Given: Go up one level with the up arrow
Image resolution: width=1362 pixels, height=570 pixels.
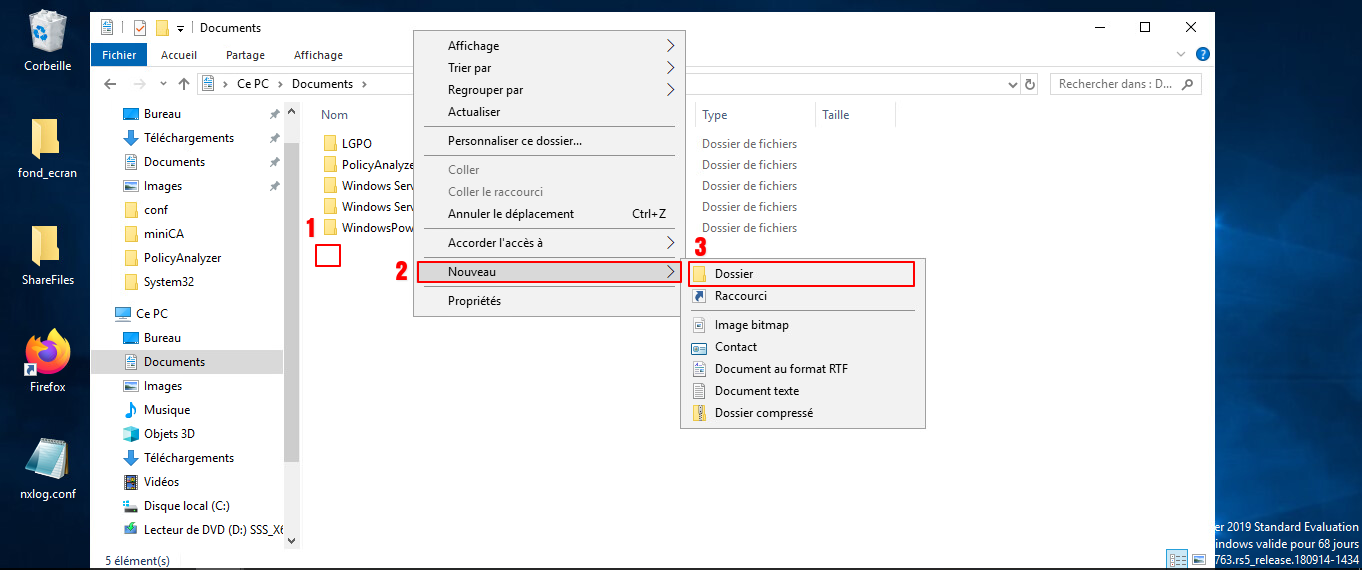Looking at the screenshot, I should (184, 84).
